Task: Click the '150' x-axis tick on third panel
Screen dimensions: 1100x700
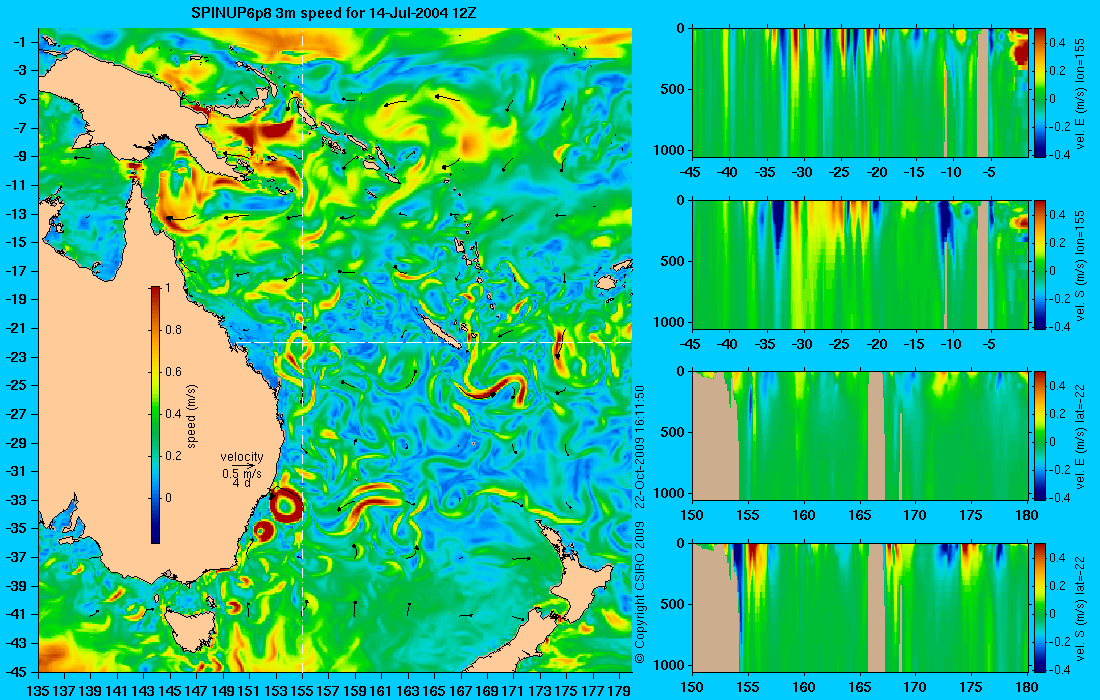Action: [692, 516]
